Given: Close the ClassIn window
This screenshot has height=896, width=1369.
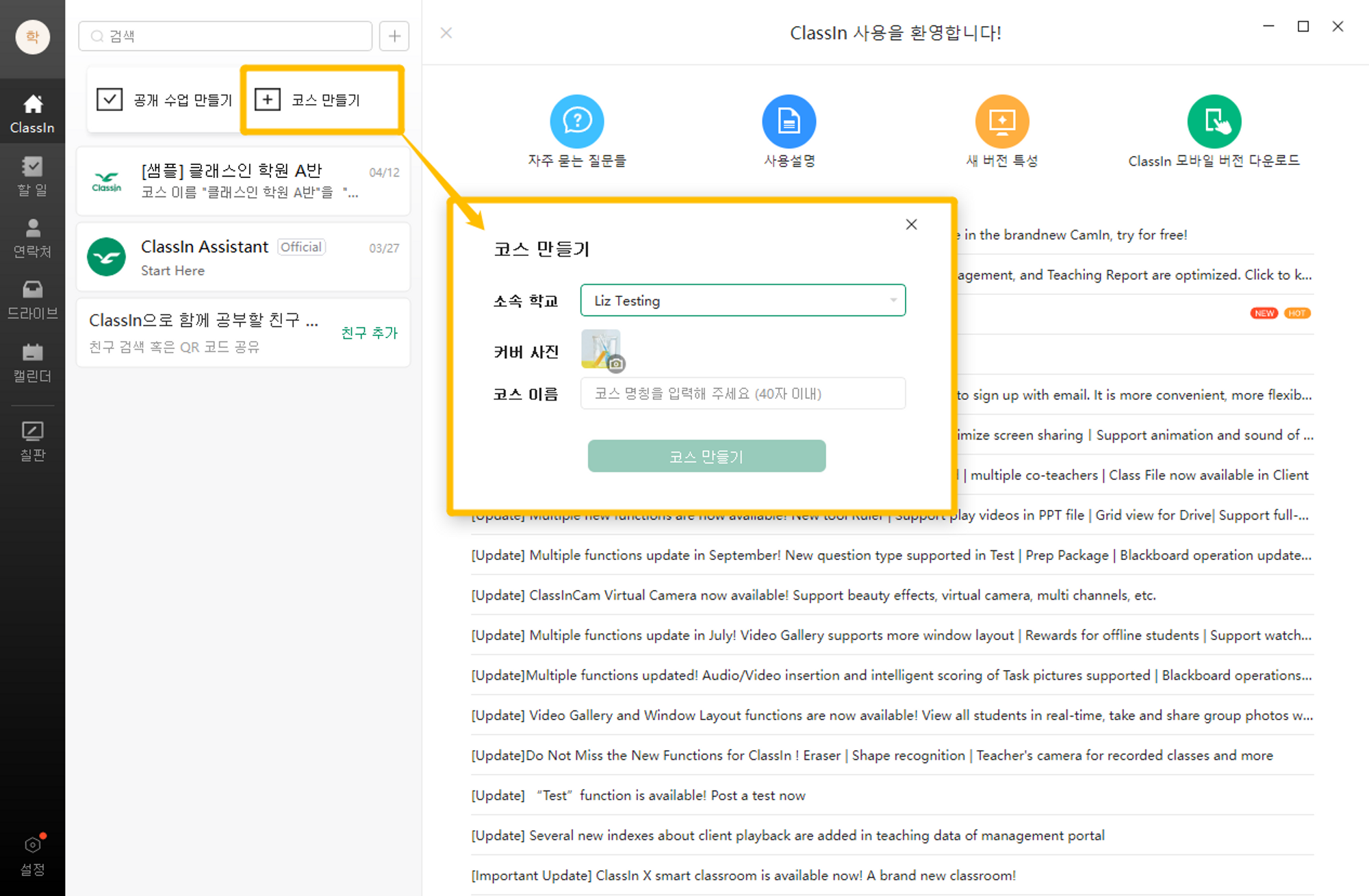Looking at the screenshot, I should [1338, 26].
